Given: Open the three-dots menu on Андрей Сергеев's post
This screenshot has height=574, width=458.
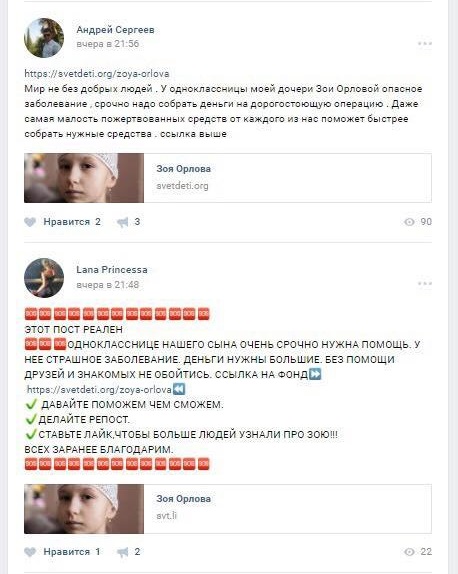Looking at the screenshot, I should tap(425, 44).
